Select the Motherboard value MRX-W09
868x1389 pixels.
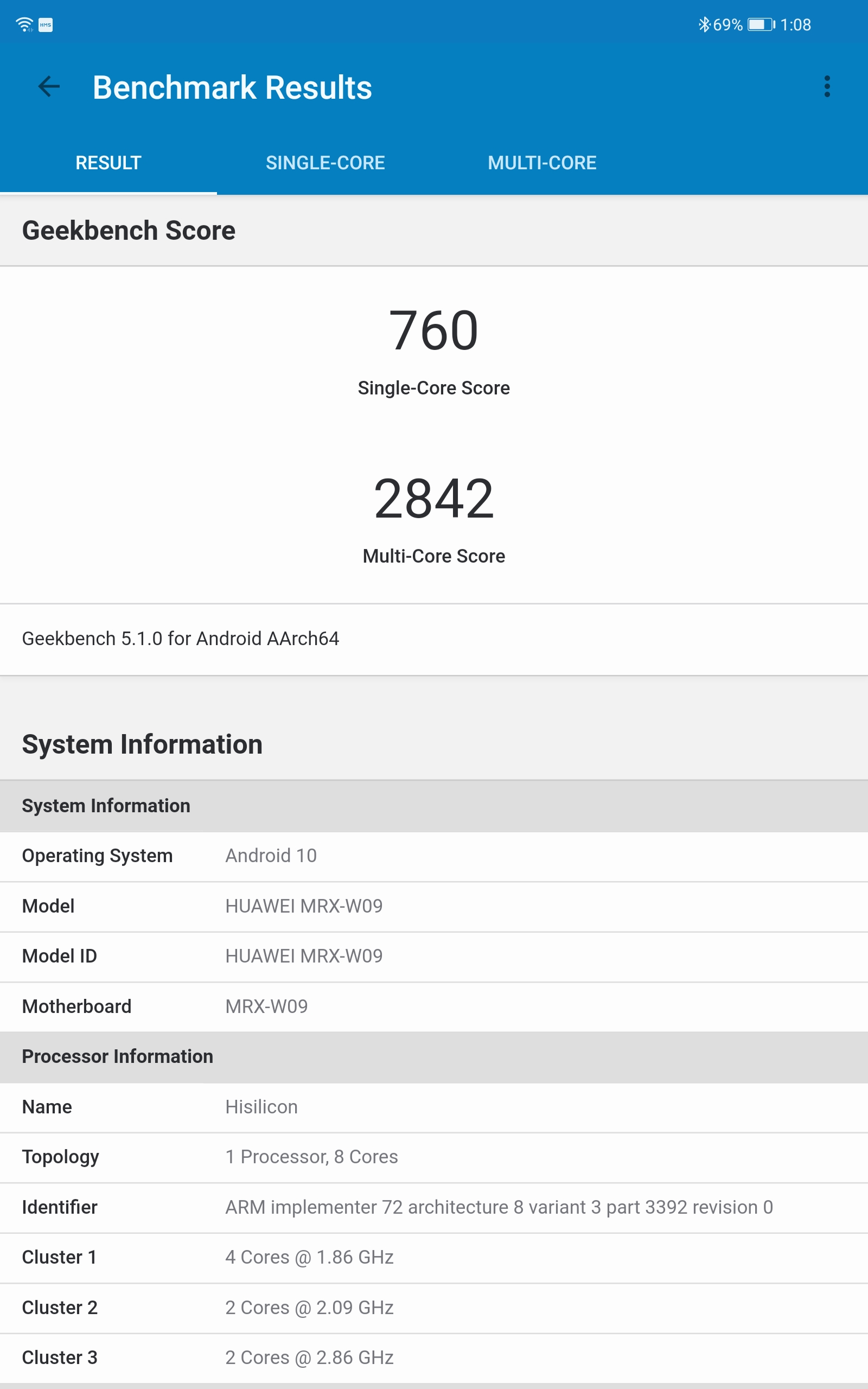[266, 1006]
